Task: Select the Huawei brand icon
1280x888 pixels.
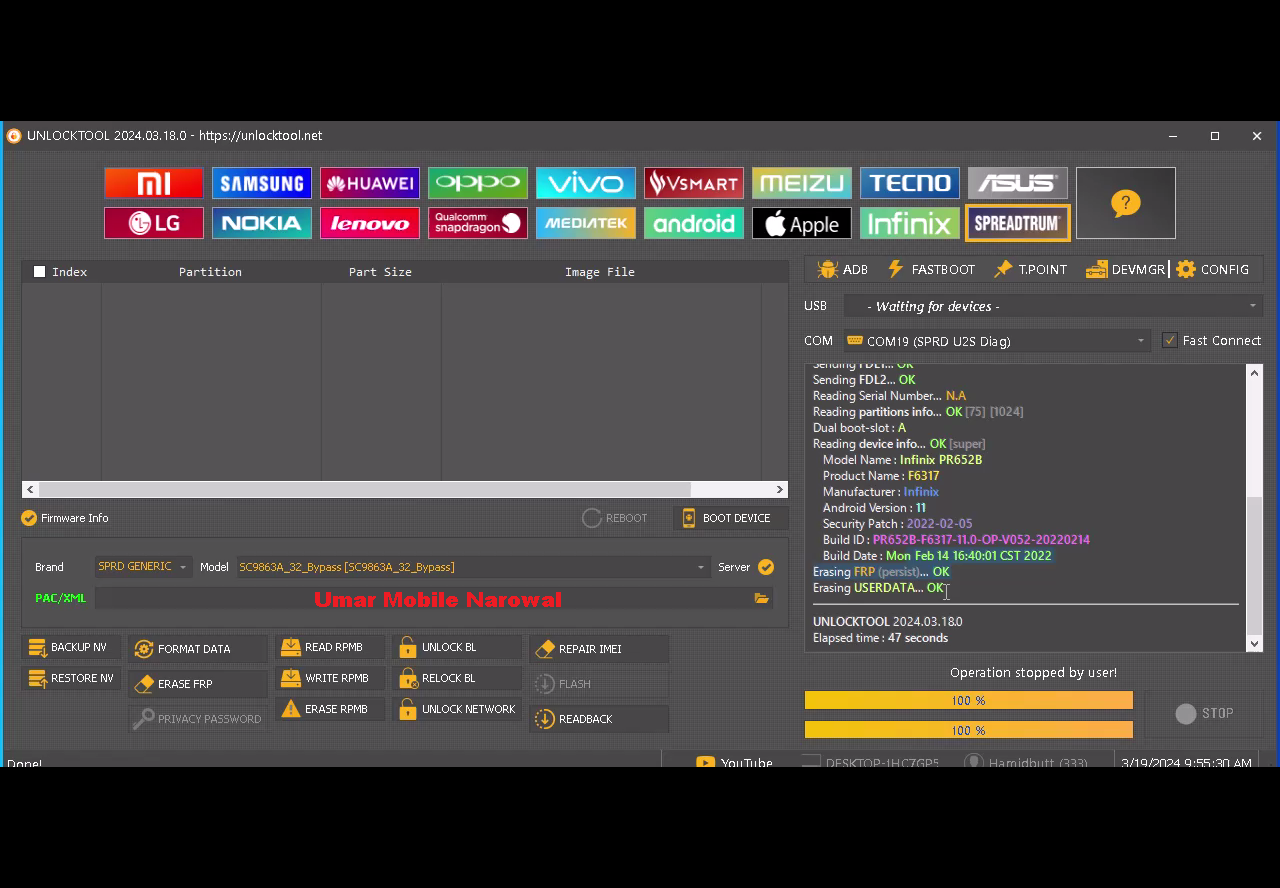Action: point(370,183)
